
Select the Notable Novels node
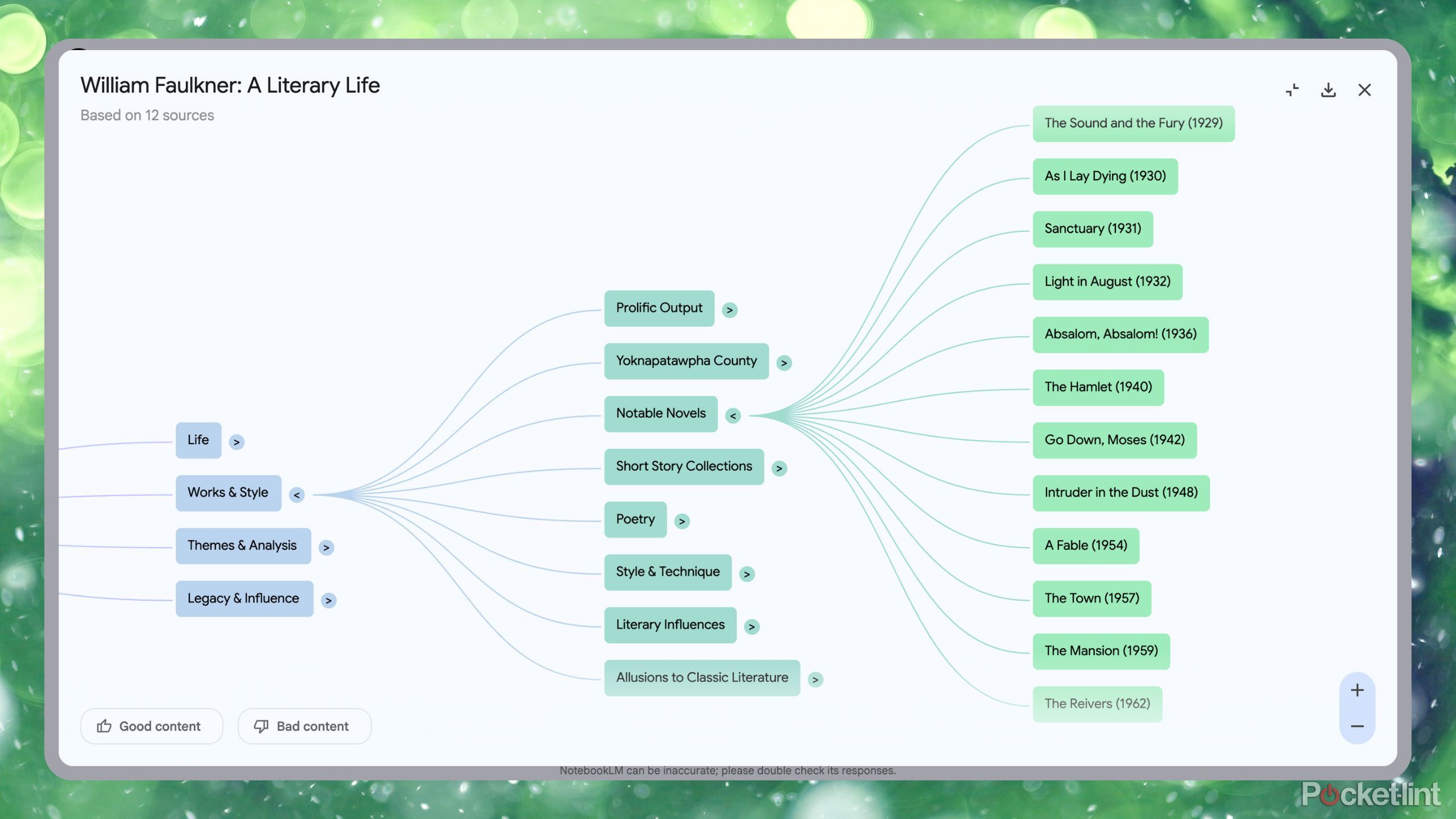coord(661,414)
